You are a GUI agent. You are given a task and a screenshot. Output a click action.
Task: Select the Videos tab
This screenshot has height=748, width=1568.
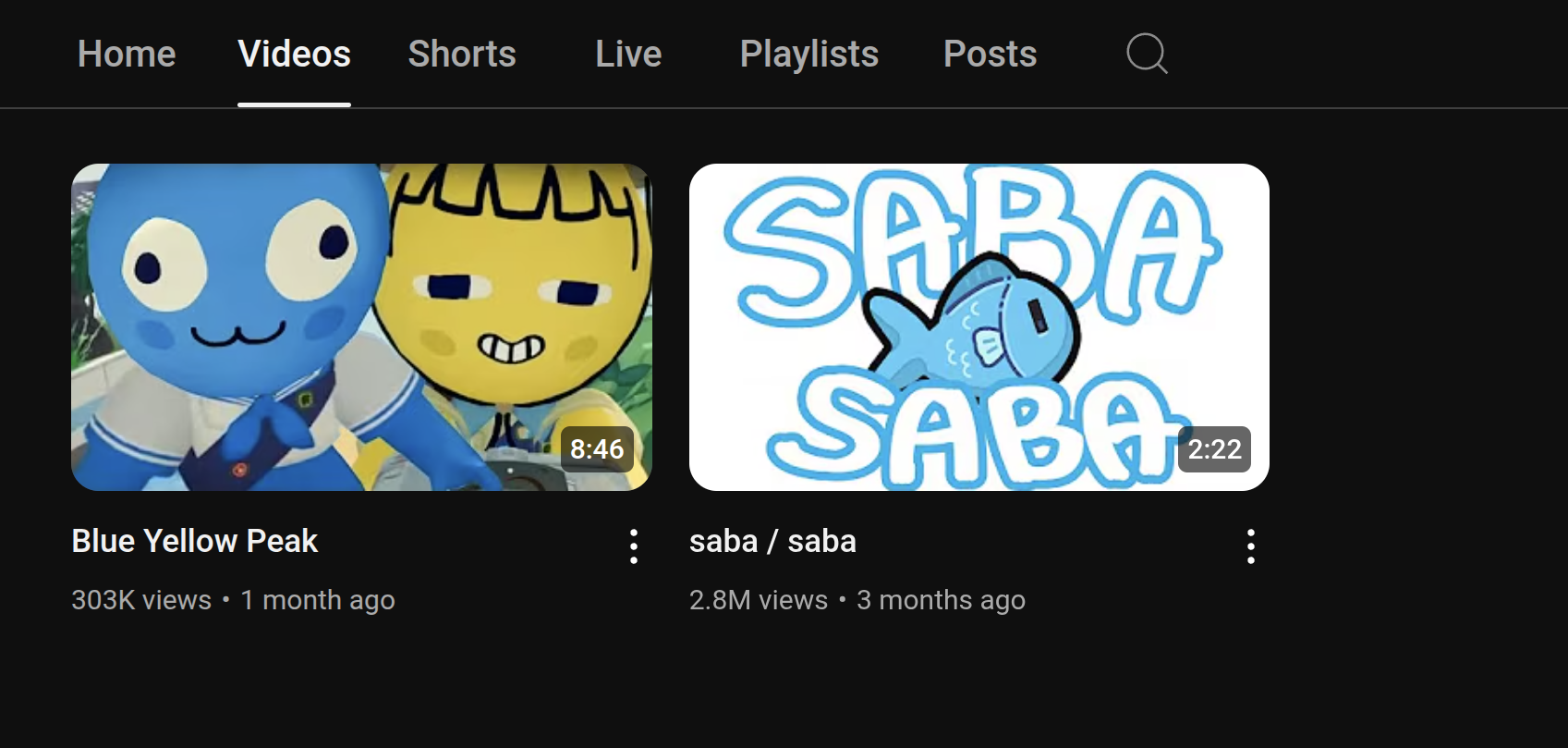click(x=294, y=54)
